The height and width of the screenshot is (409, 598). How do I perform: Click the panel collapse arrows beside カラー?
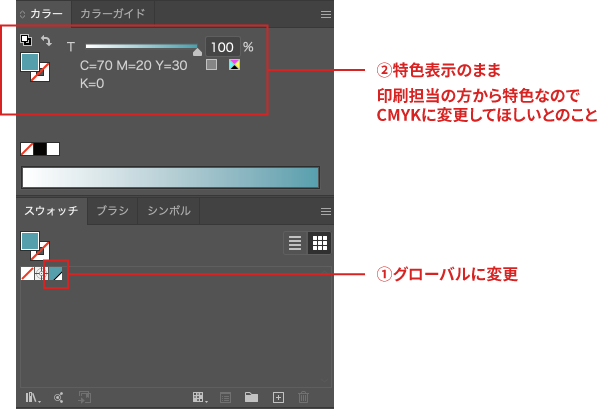(23, 14)
